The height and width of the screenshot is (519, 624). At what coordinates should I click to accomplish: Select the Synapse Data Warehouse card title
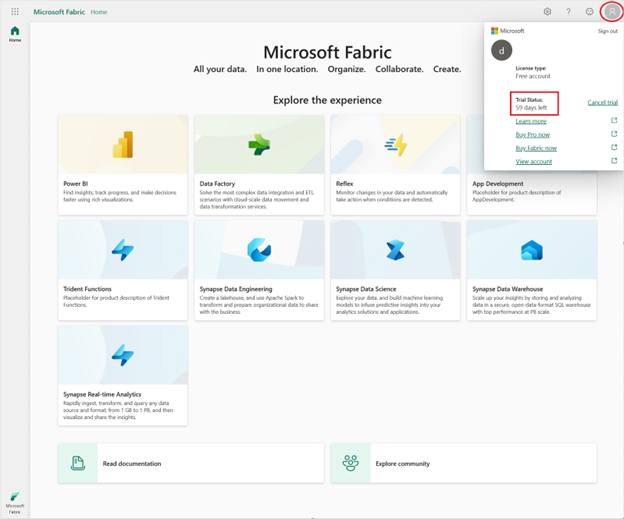[507, 289]
